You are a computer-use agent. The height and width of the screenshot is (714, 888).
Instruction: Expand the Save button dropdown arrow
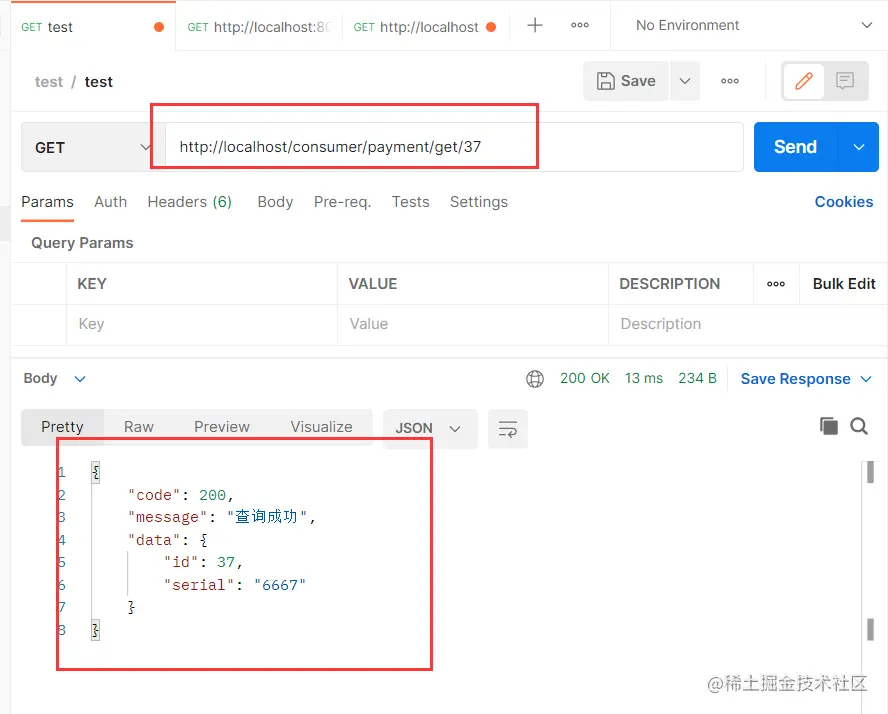point(685,81)
